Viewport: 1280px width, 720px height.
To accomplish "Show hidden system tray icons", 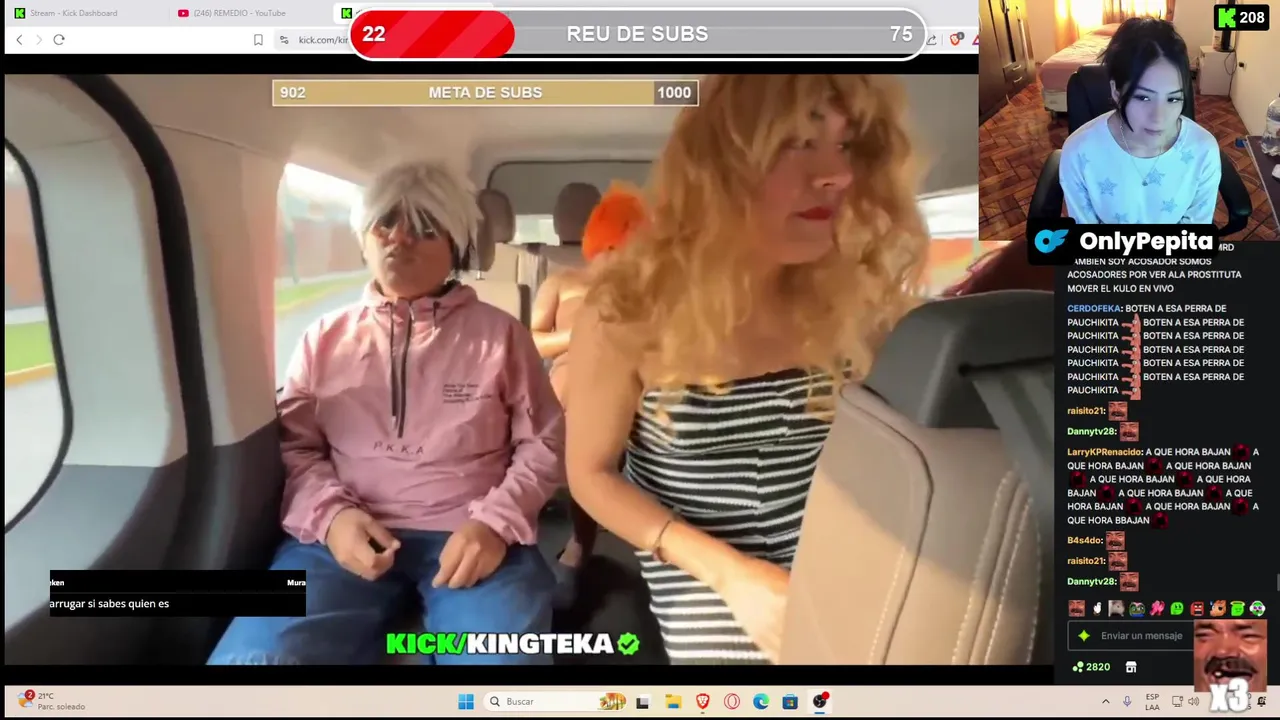I will [1105, 702].
